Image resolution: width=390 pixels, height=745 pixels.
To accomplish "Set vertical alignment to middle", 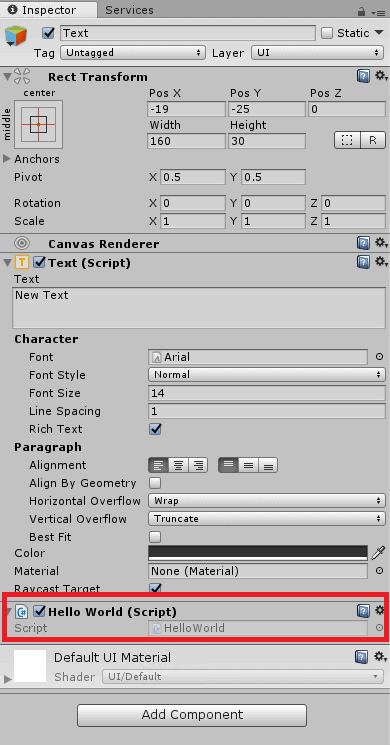I will point(248,465).
